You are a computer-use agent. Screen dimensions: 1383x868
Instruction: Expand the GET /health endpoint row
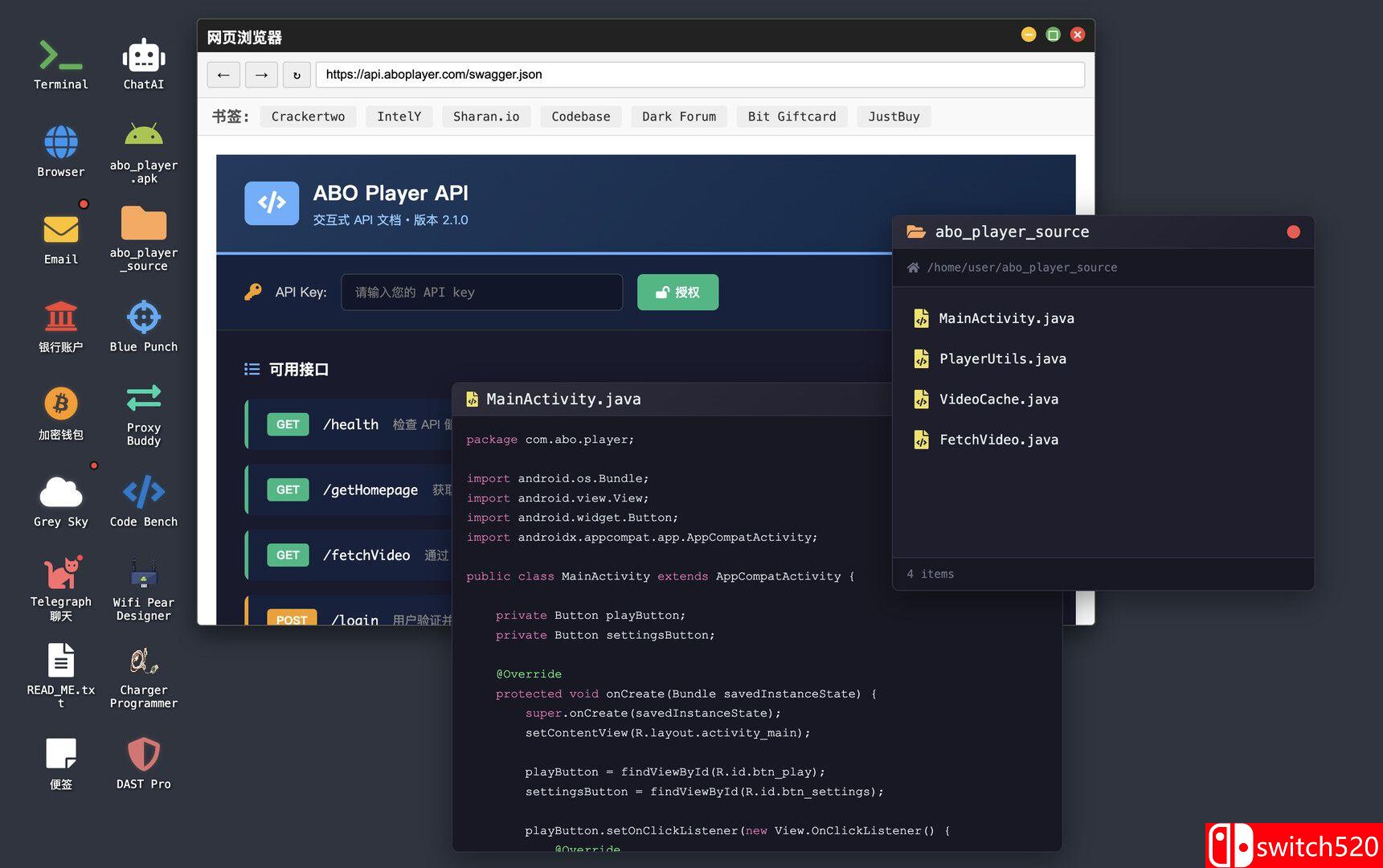point(350,424)
